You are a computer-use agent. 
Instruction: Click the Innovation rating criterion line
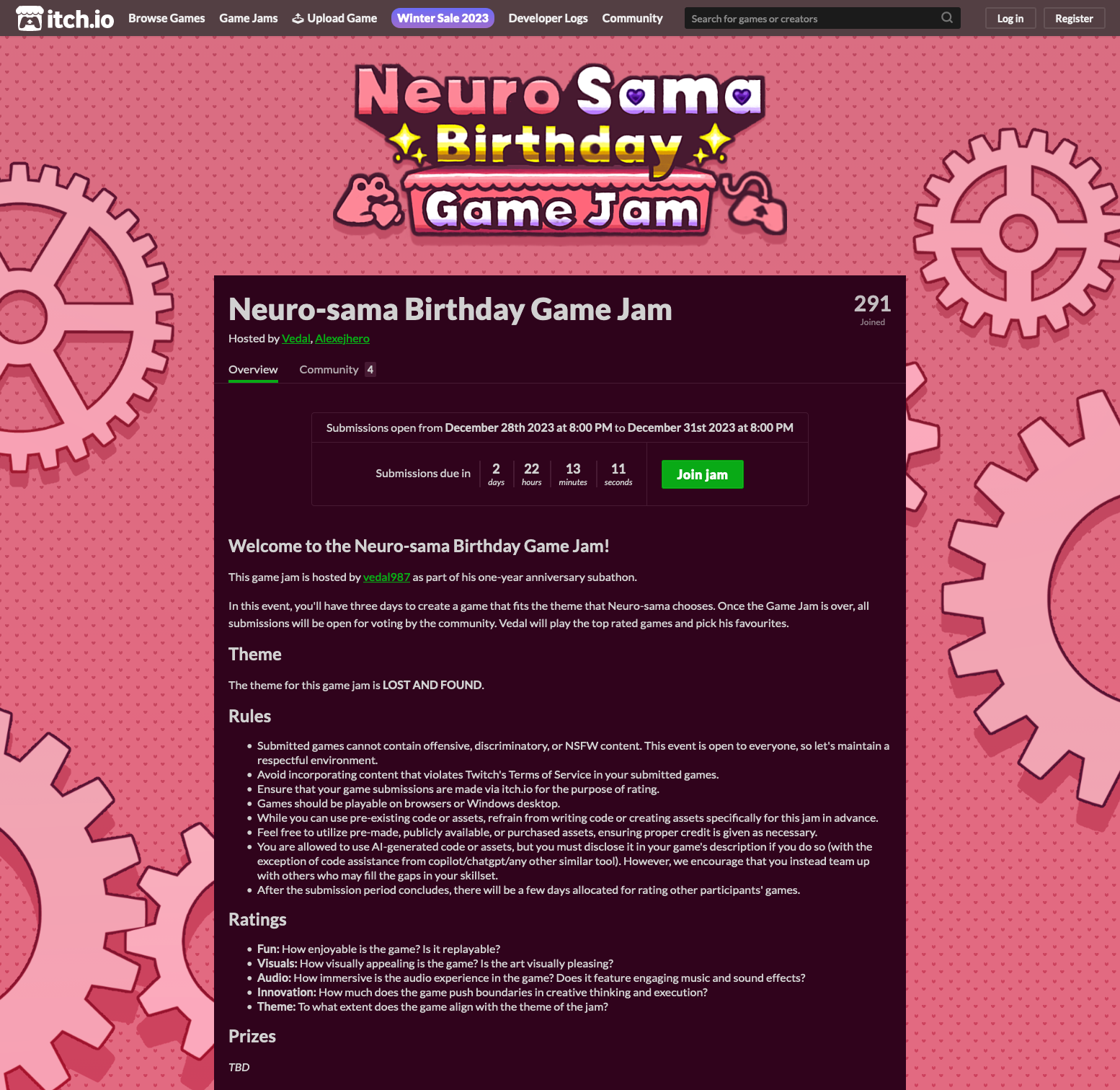pos(482,993)
